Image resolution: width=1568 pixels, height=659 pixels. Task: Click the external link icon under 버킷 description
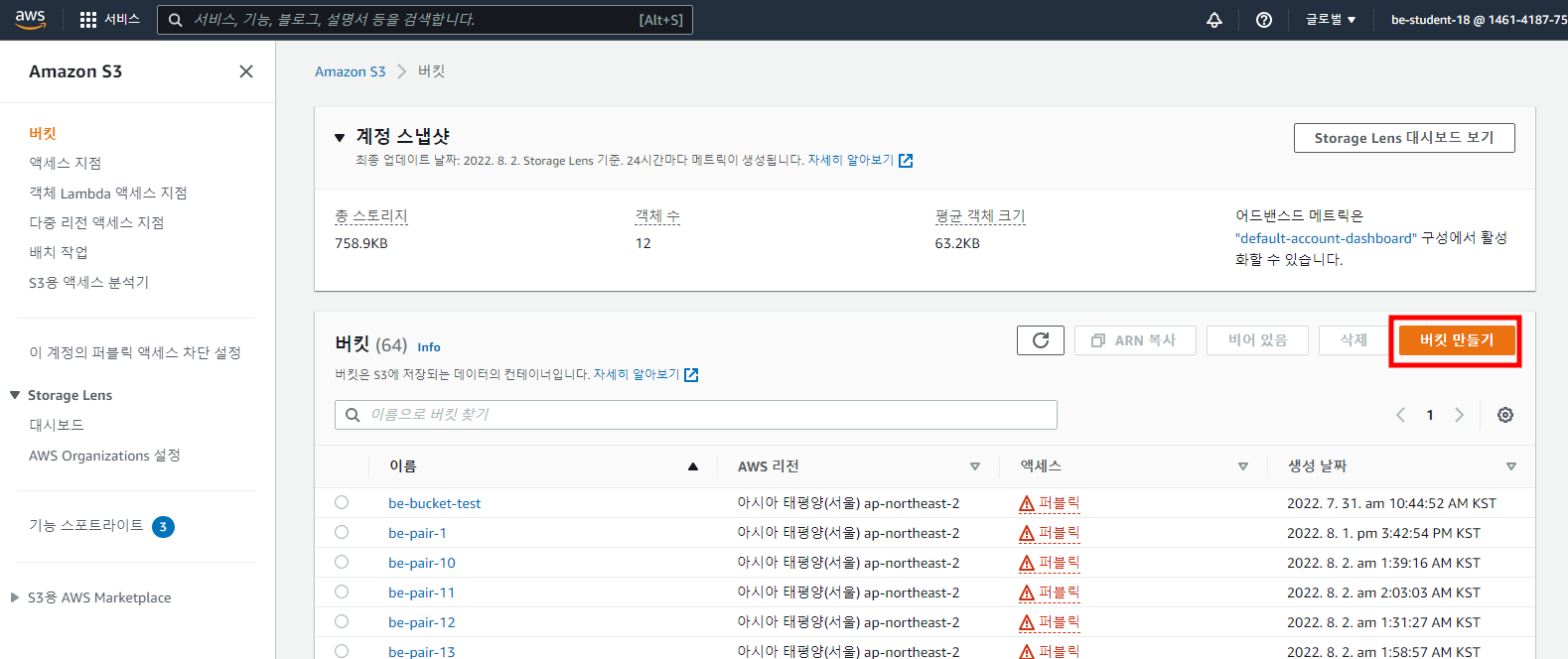pos(691,375)
